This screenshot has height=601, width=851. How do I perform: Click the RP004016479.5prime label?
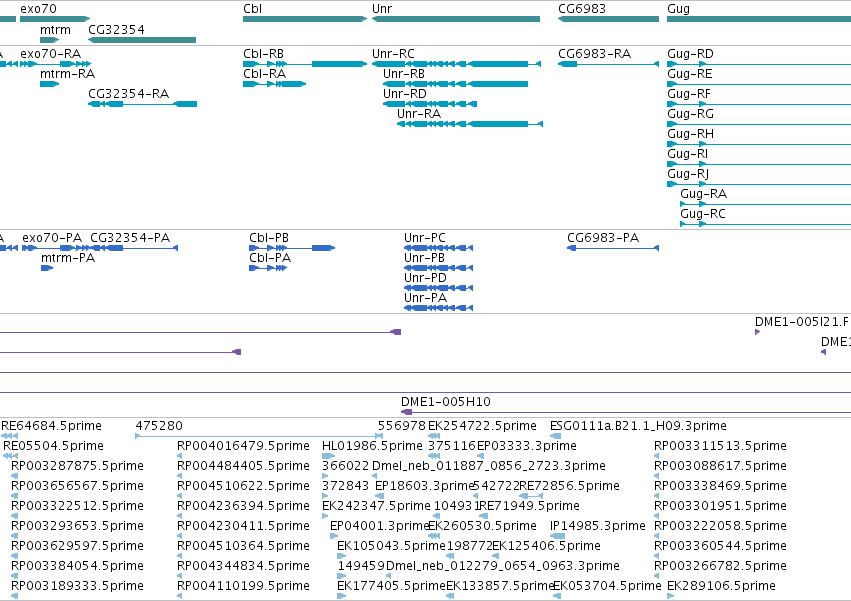243,446
